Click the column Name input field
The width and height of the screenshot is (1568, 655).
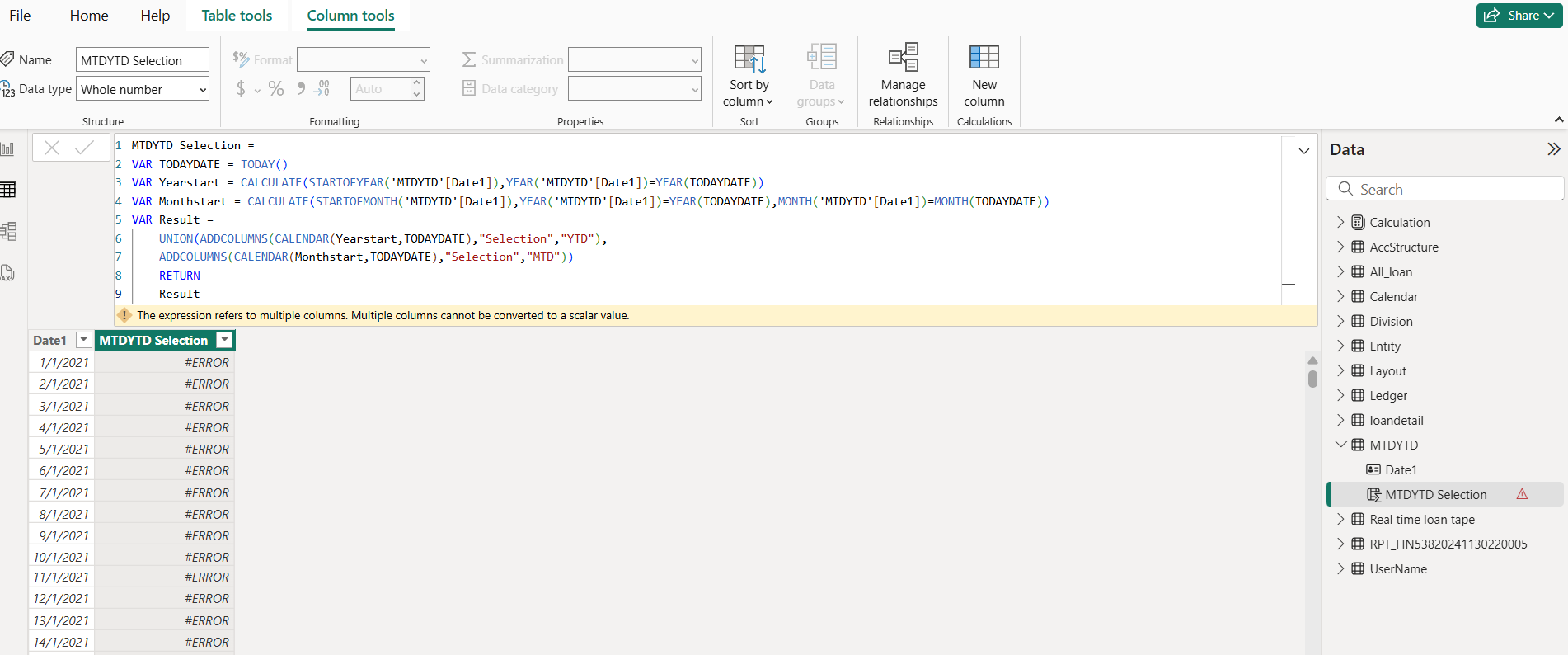tap(143, 60)
